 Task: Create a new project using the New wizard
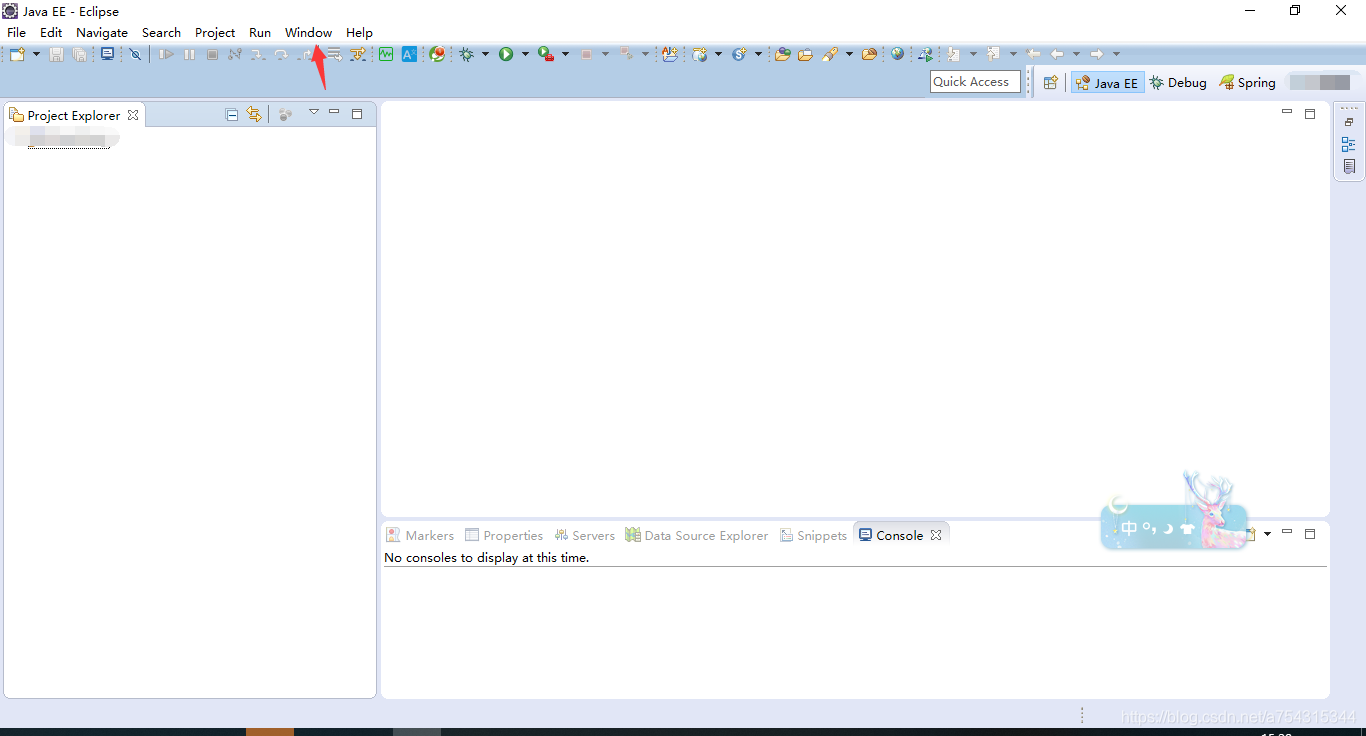click(17, 54)
